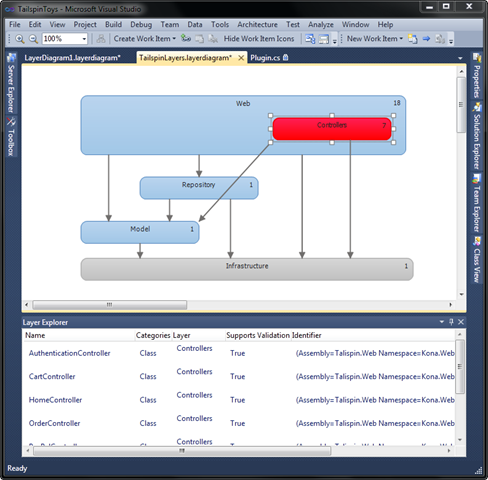488x480 pixels.
Task: Open the Toolbox side panel
Action: pyautogui.click(x=11, y=137)
